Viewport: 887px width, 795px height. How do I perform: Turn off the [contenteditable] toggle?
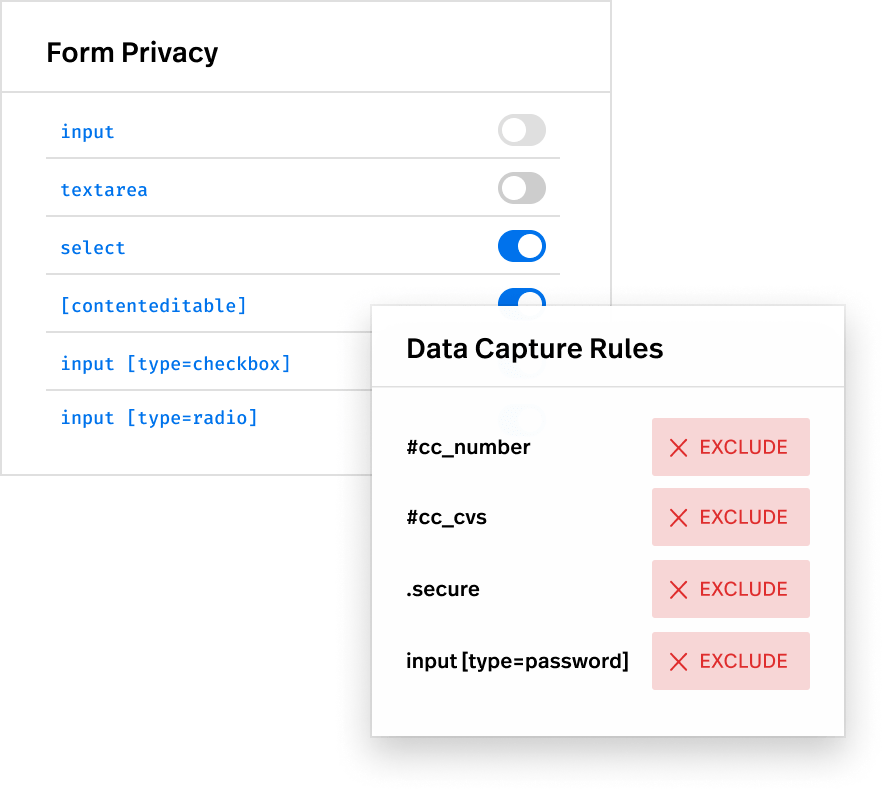point(522,298)
